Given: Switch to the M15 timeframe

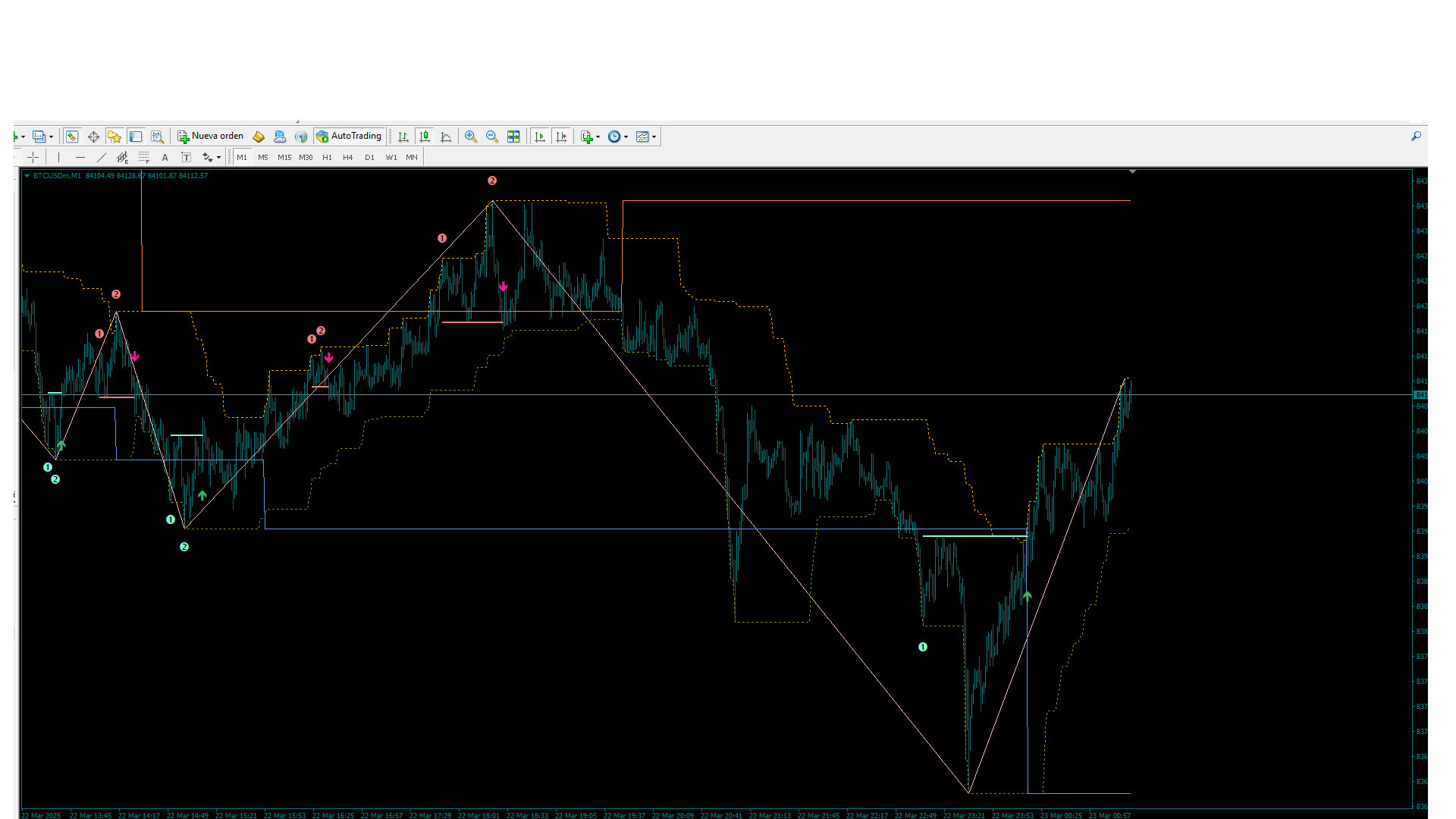Looking at the screenshot, I should click(284, 158).
